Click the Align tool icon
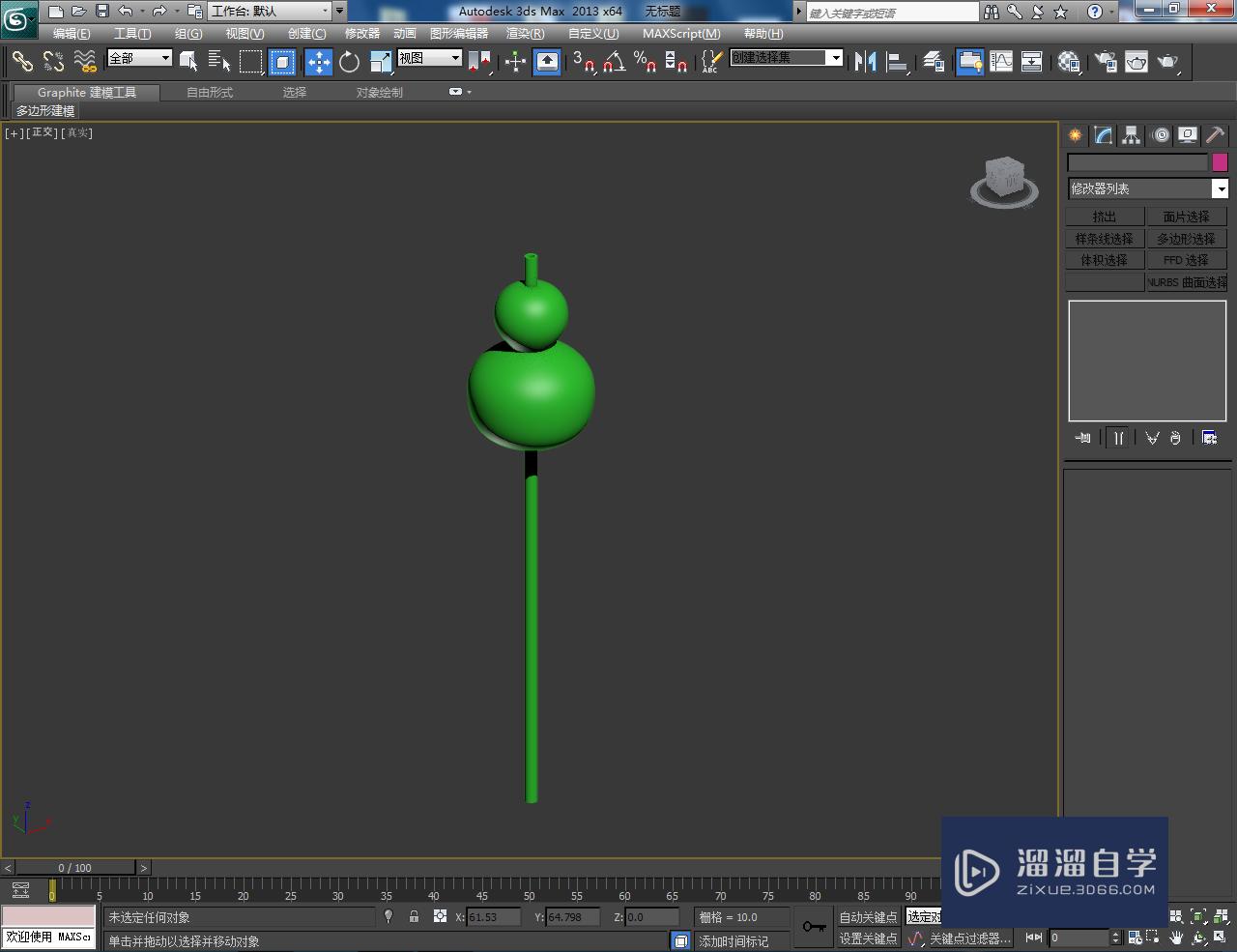The image size is (1237, 952). coord(898,62)
